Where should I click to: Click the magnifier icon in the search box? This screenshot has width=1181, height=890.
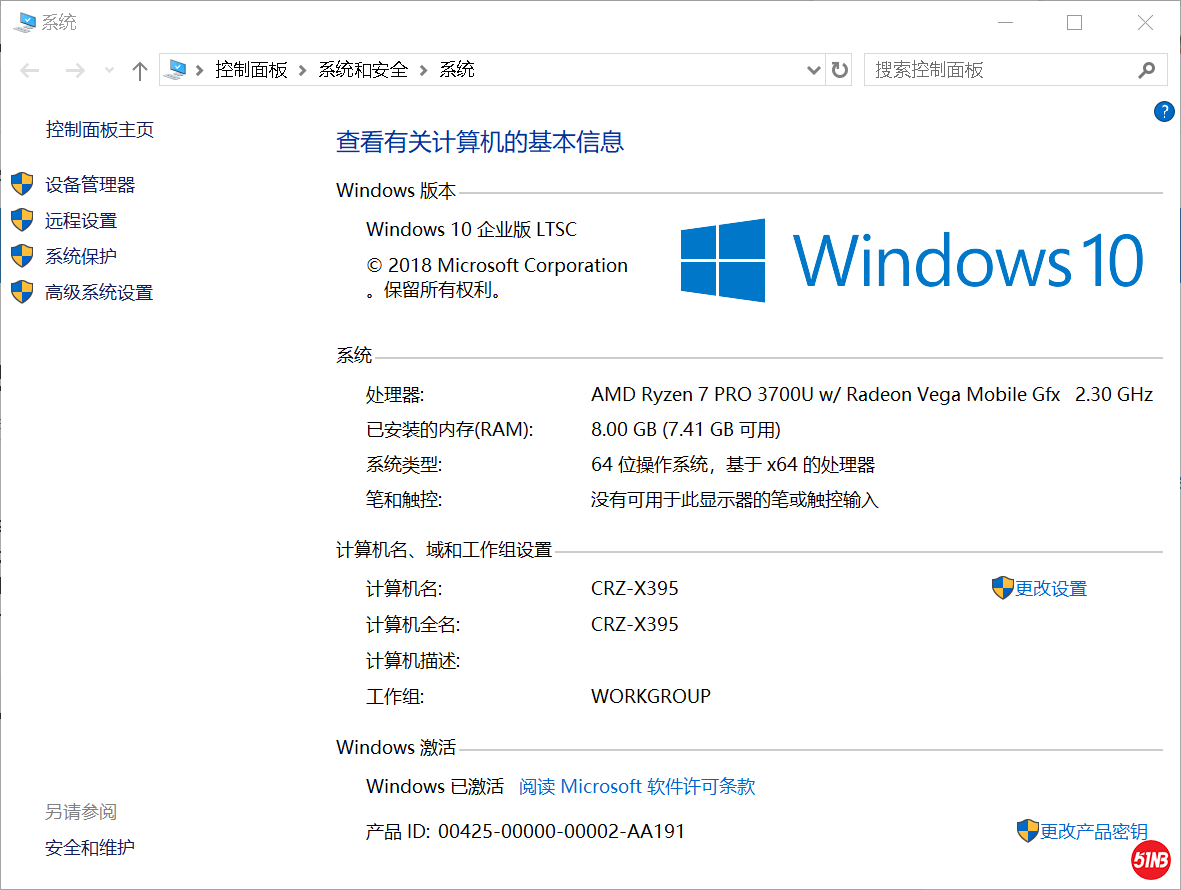point(1147,70)
